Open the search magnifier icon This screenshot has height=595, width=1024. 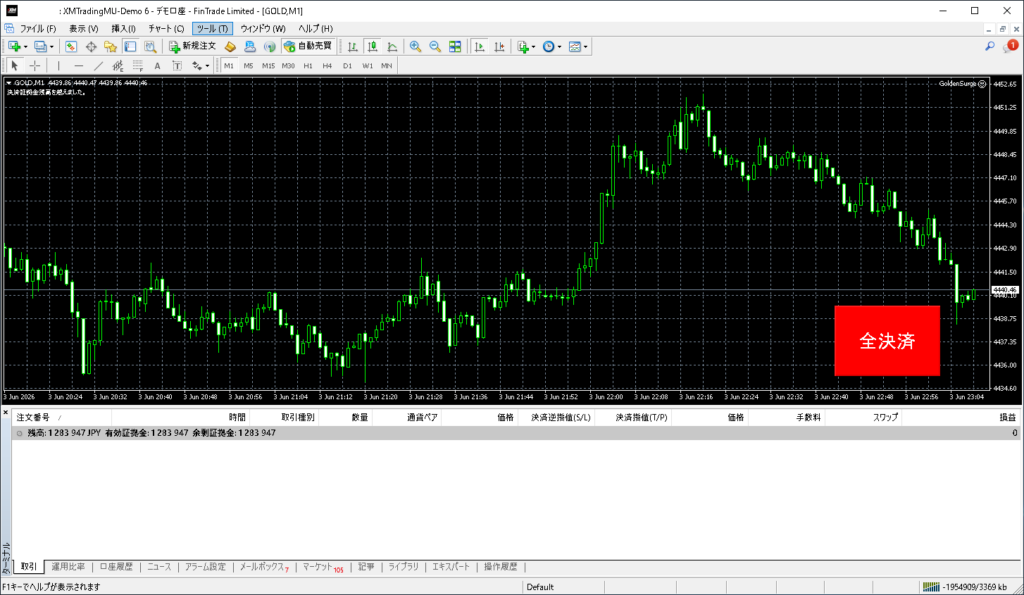(x=990, y=46)
